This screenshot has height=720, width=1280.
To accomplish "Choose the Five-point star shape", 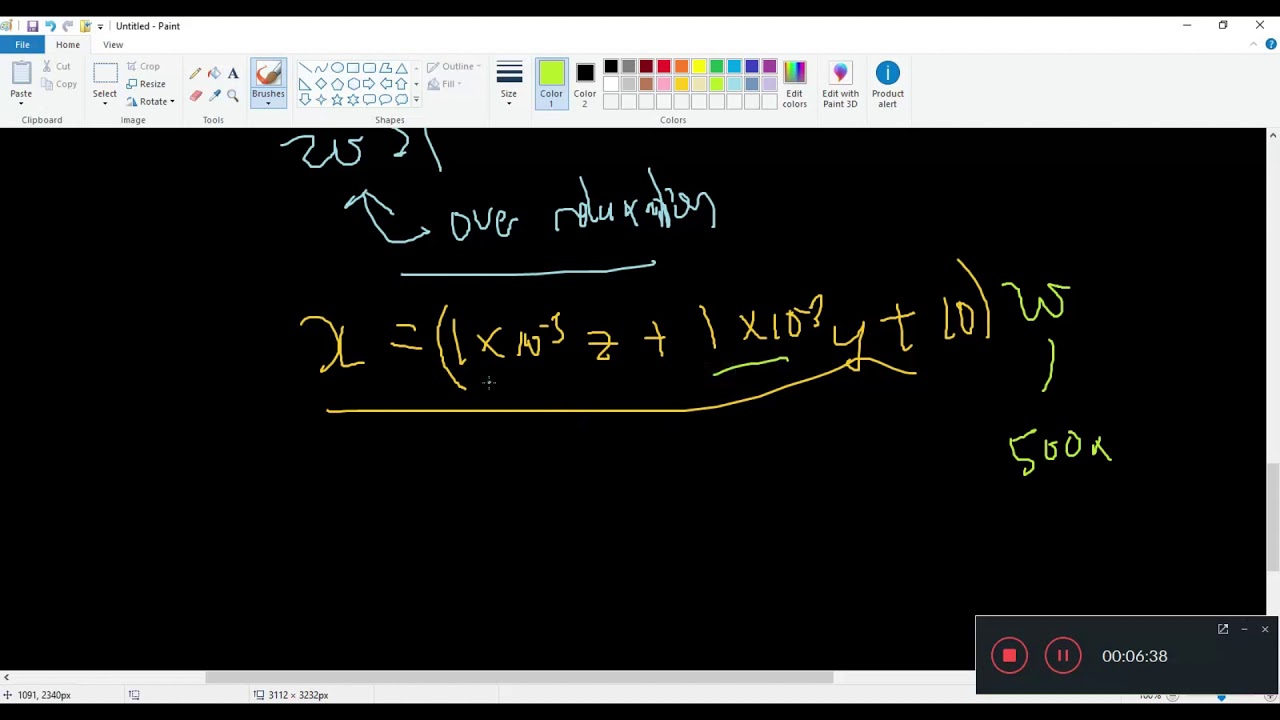I will 337,100.
